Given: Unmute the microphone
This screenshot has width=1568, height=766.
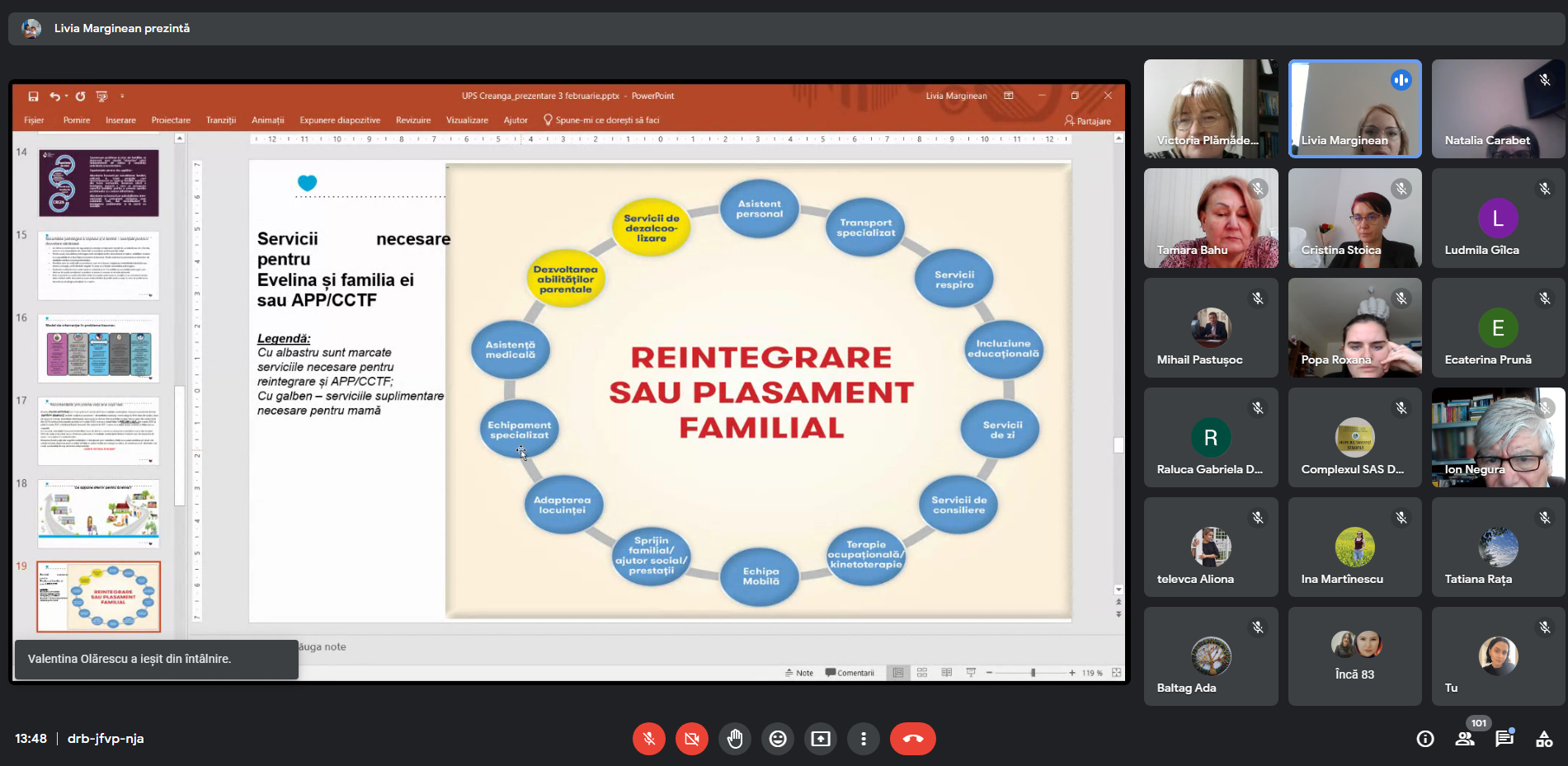Looking at the screenshot, I should tap(649, 739).
